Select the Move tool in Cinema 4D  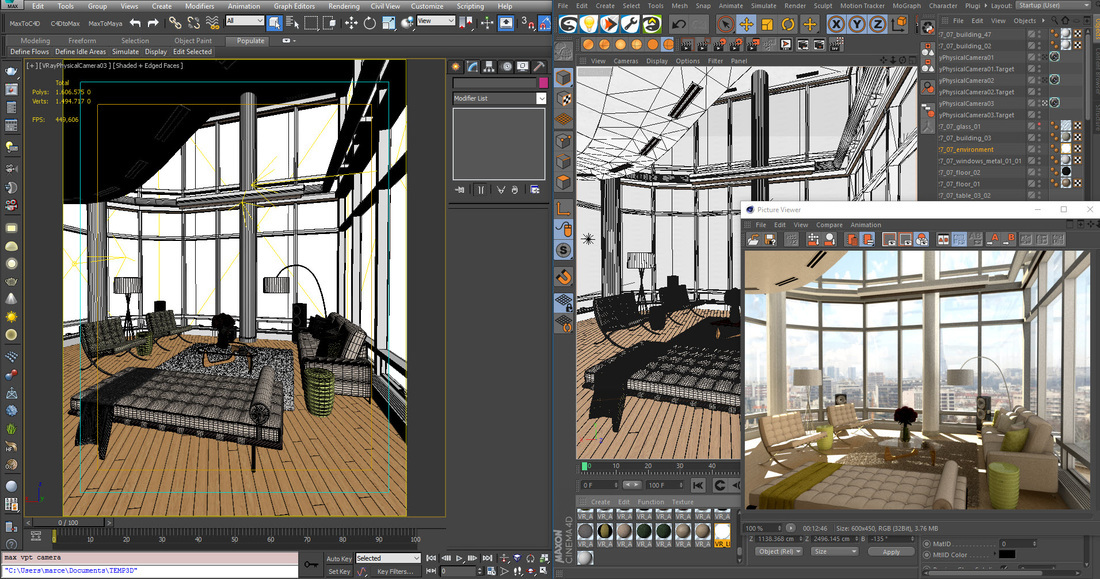click(x=746, y=24)
